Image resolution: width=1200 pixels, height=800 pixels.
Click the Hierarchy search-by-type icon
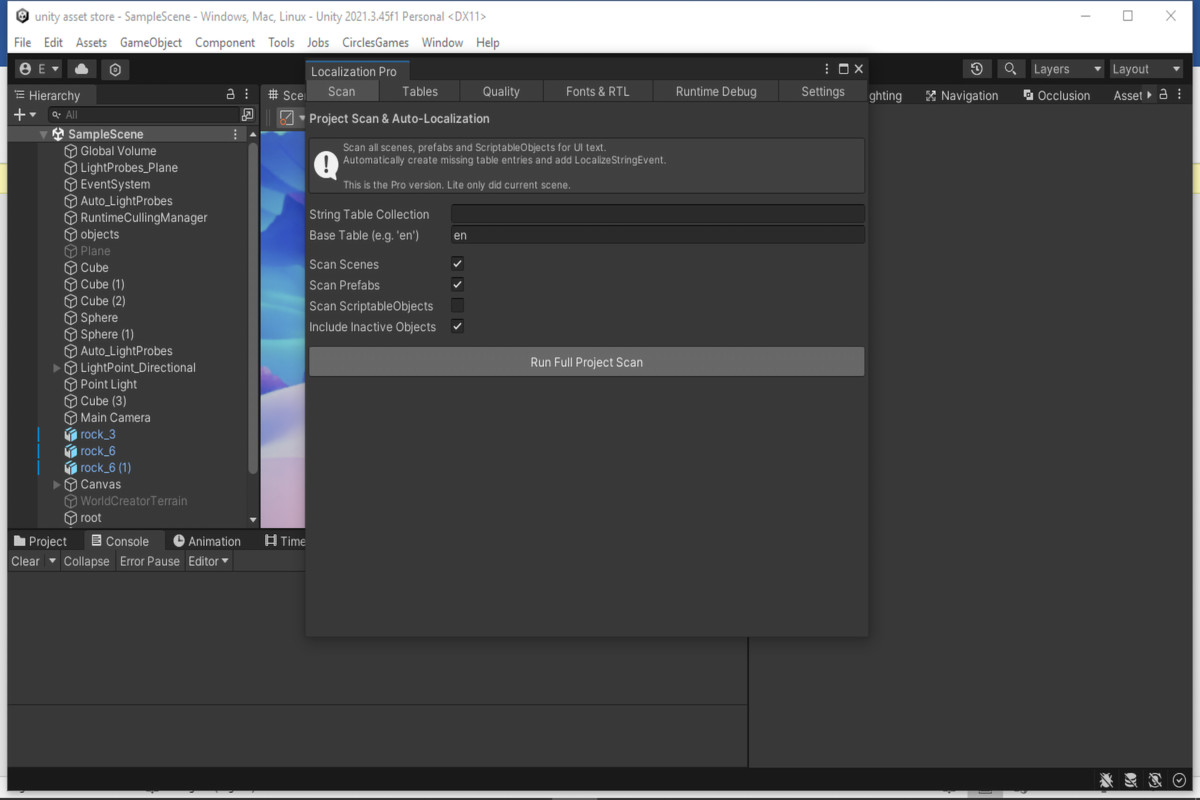(x=248, y=115)
